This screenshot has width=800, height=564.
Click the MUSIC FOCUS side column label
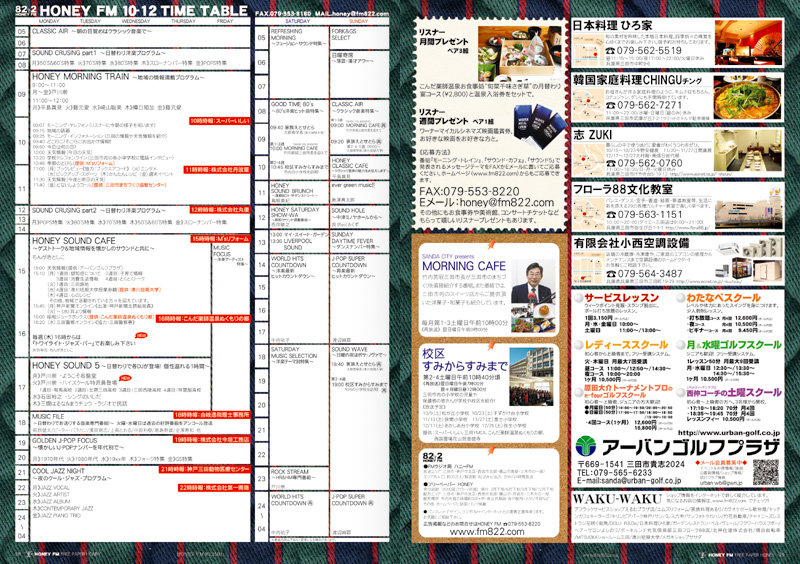click(x=221, y=251)
